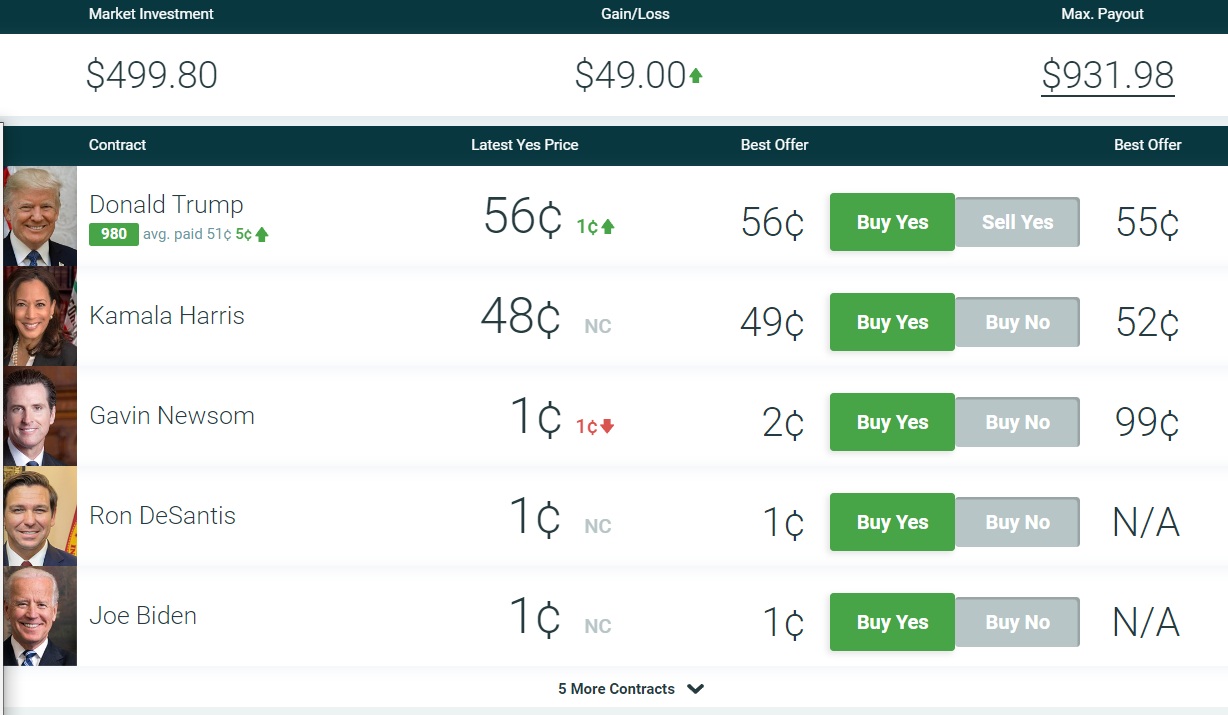Click Buy Yes for Gavin Newsom
Viewport: 1228px width, 715px height.
pos(892,422)
